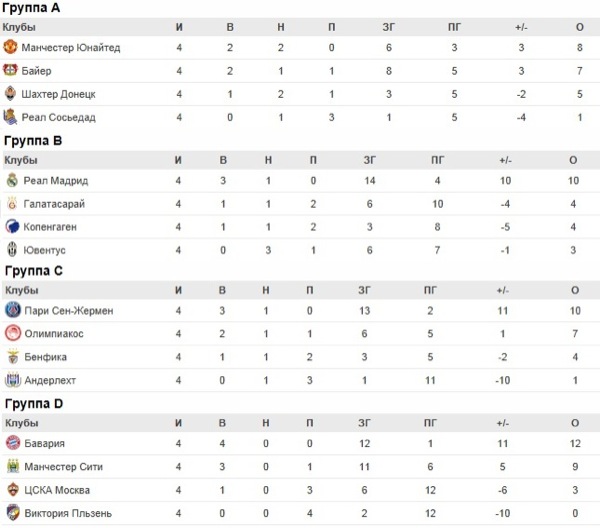Click the ЗГ column header in Группа C

click(368, 290)
